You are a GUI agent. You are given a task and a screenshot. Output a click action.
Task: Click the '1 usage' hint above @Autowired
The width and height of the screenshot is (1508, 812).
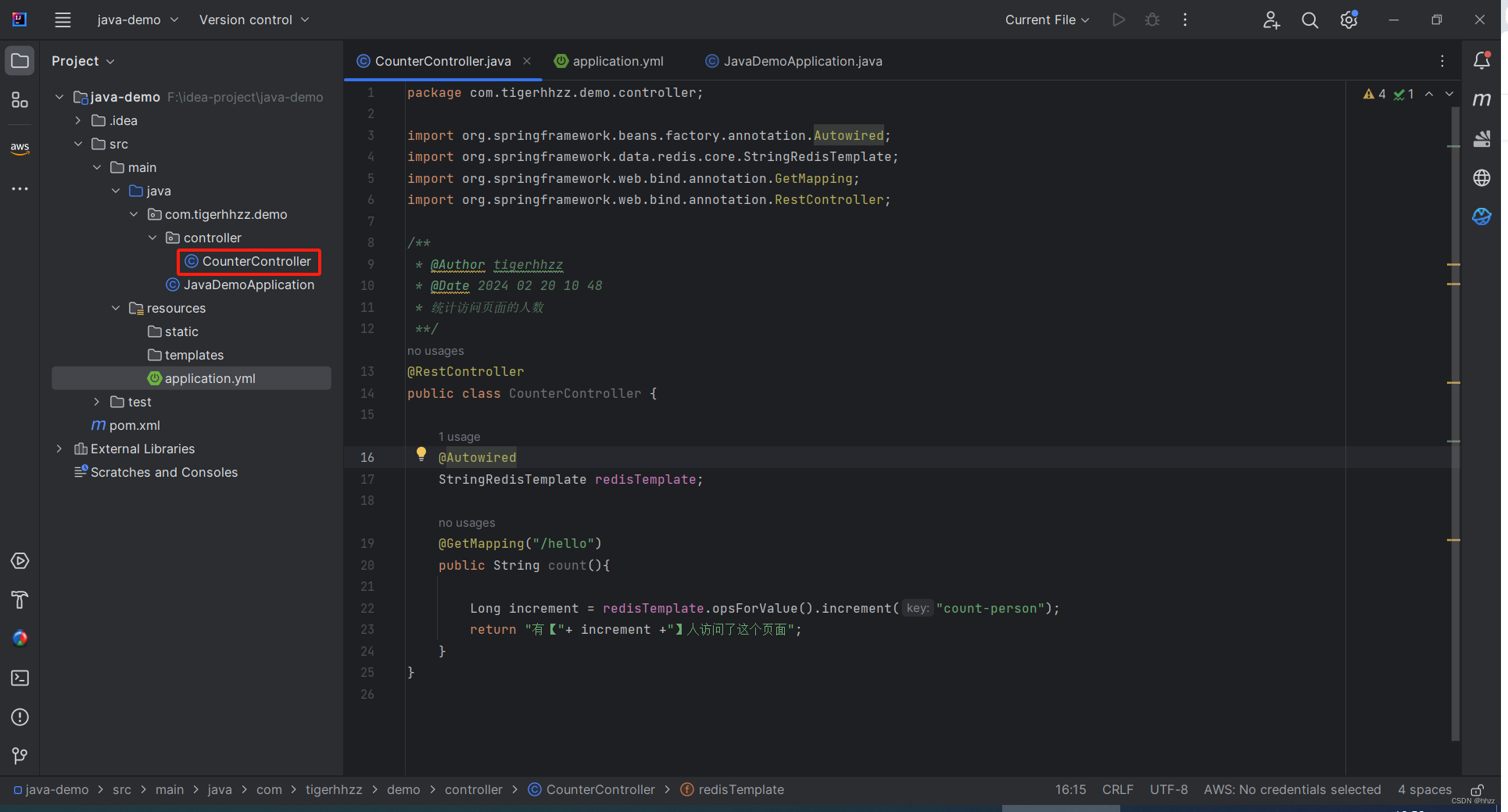pyautogui.click(x=460, y=437)
